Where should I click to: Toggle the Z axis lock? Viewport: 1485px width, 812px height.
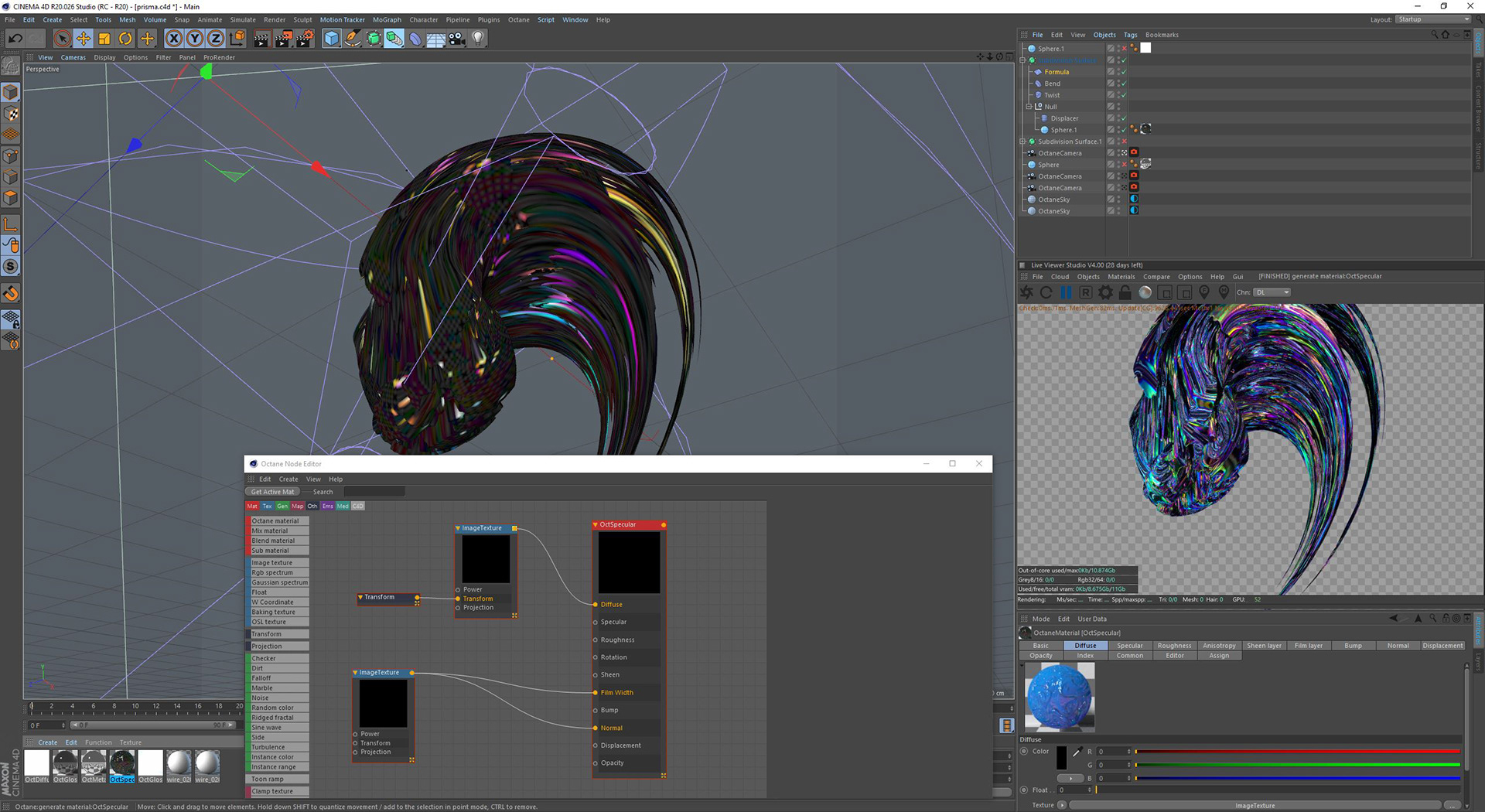click(x=216, y=38)
